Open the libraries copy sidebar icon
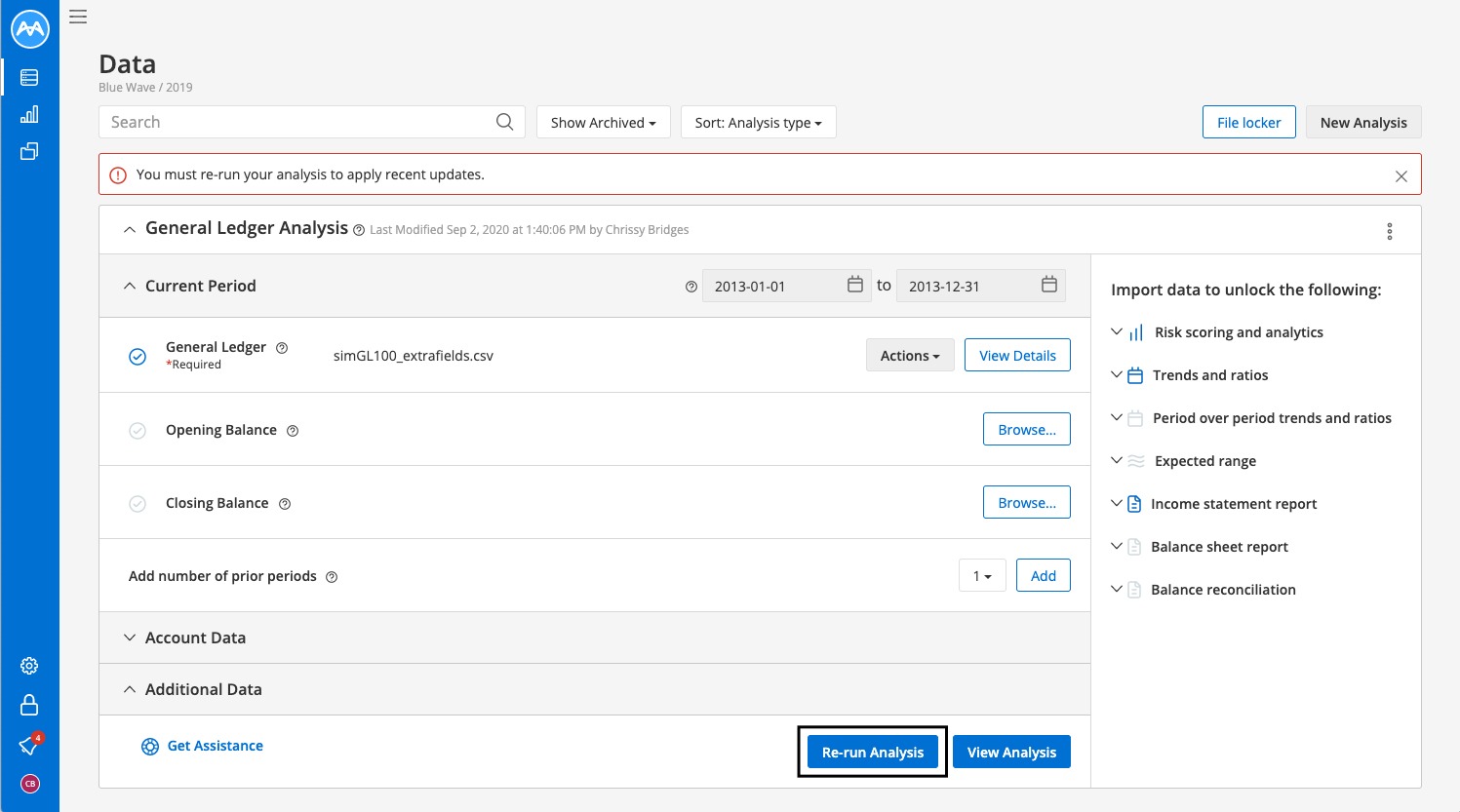 point(29,151)
